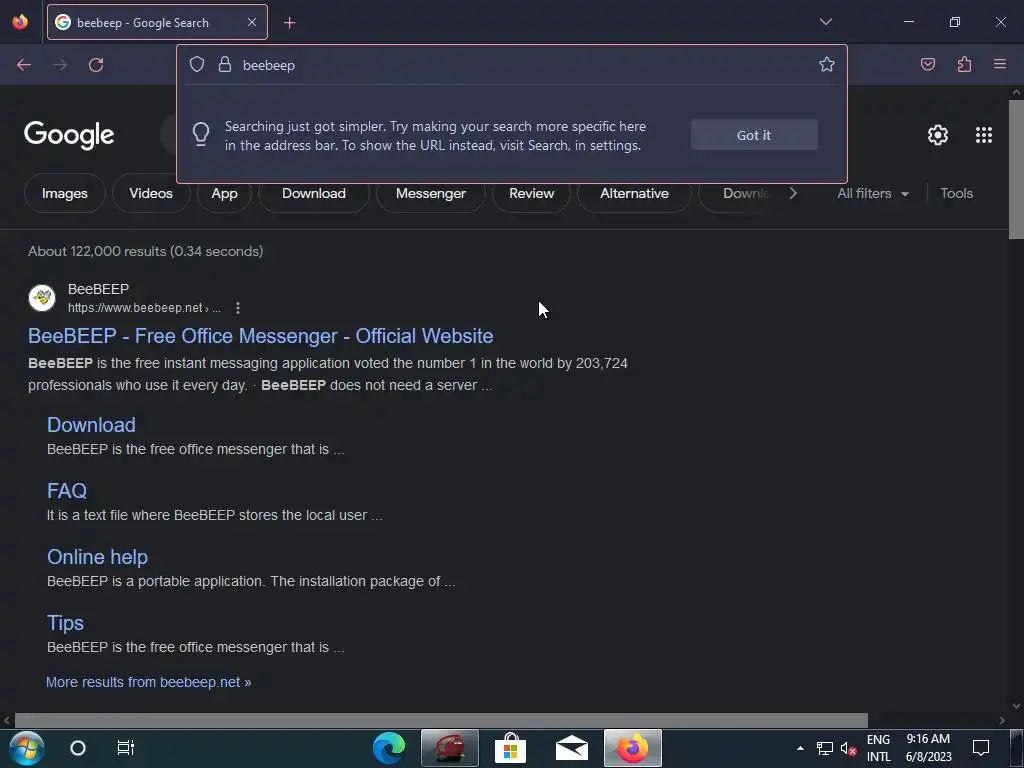Save the page to Pocket
Screen dimensions: 1024x768
(x=927, y=65)
